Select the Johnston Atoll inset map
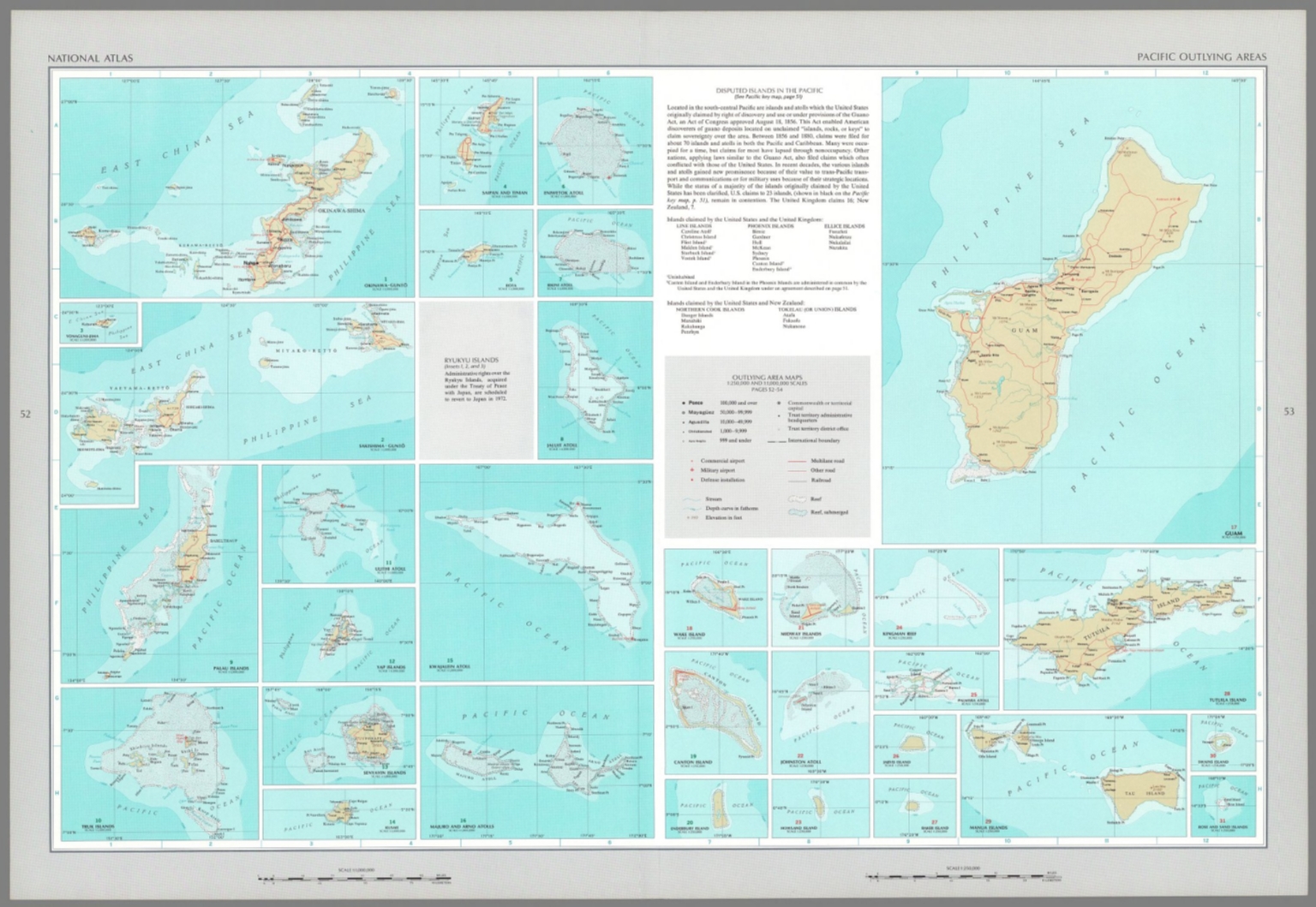The image size is (1316, 907). (x=820, y=713)
